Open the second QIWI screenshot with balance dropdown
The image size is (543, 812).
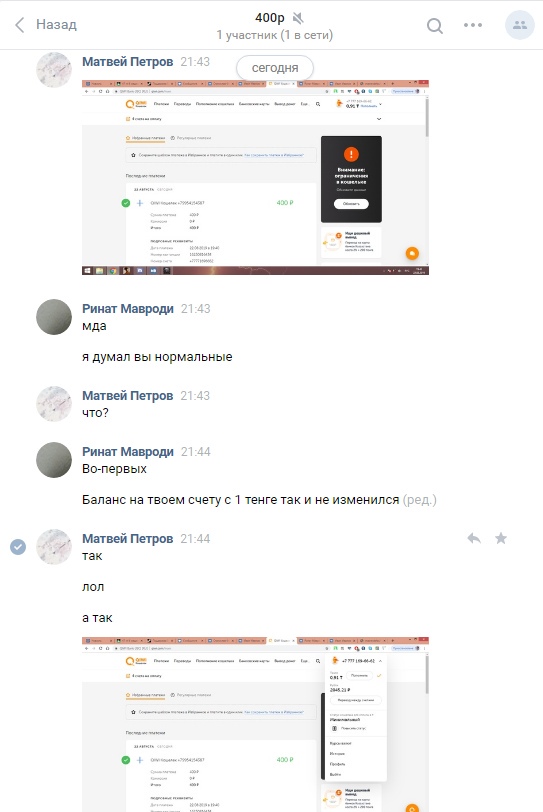(255, 724)
